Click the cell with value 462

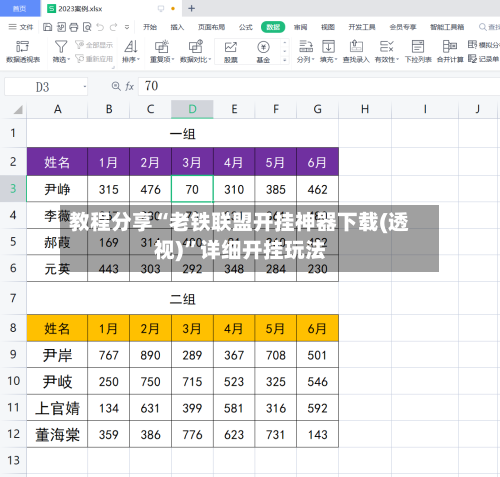[x=317, y=189]
